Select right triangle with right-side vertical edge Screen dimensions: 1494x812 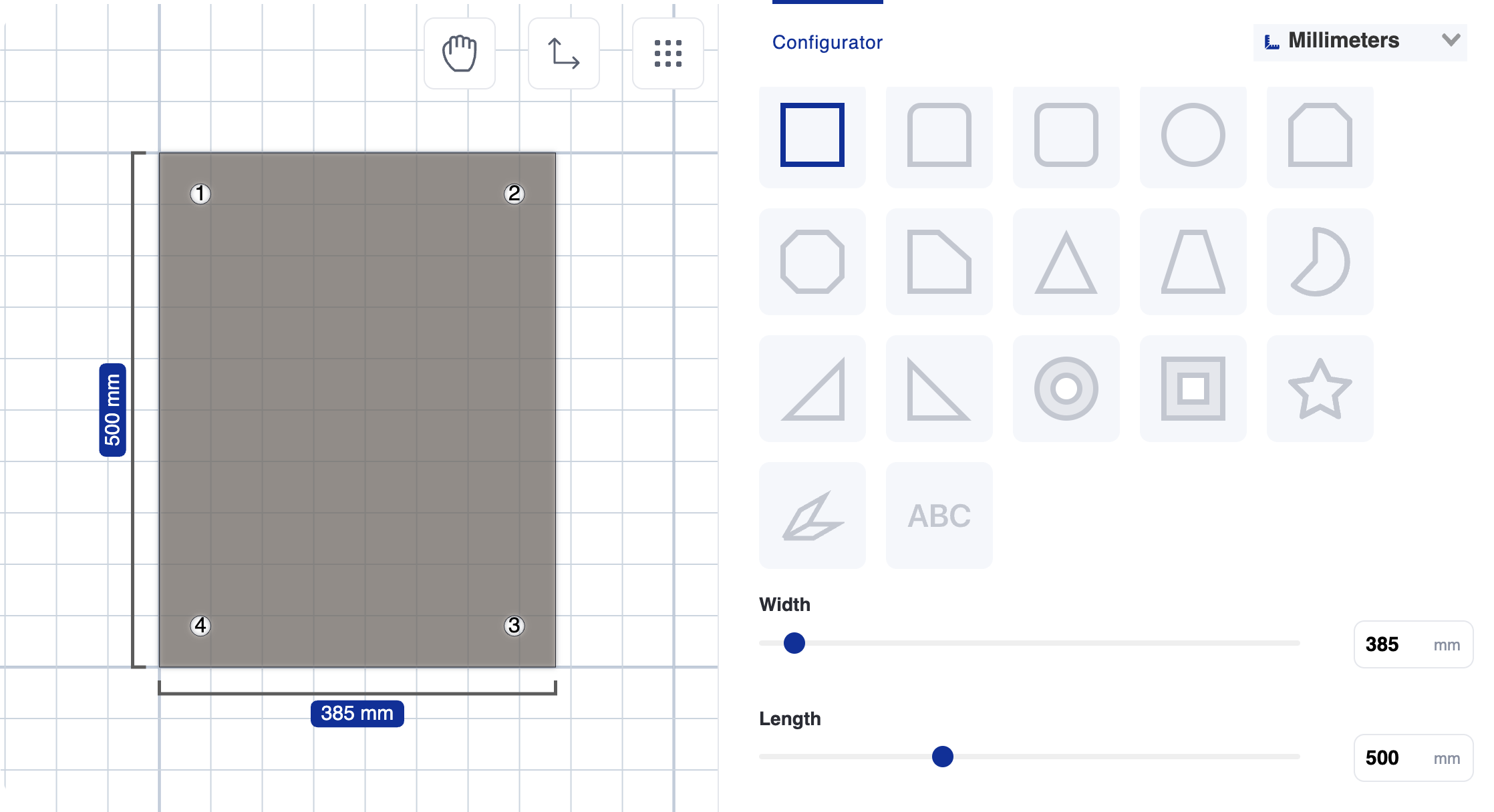812,389
